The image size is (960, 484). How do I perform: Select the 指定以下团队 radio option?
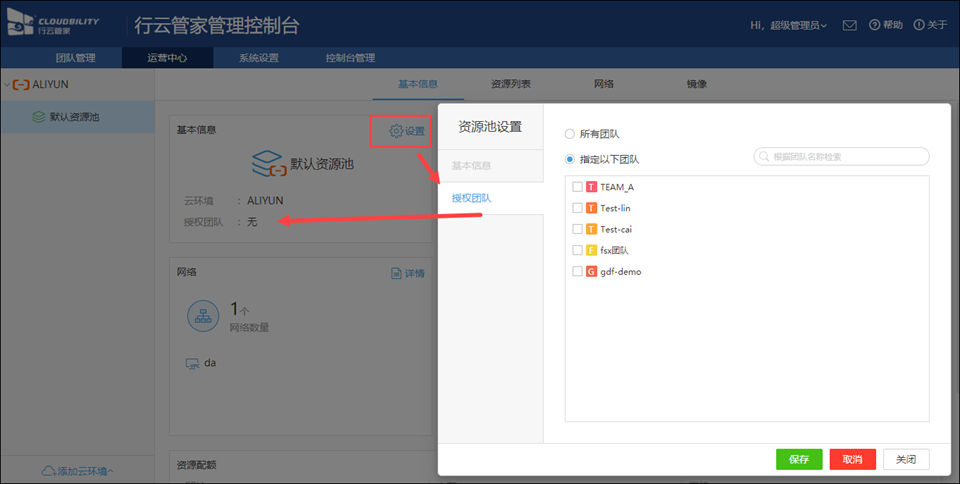[570, 158]
